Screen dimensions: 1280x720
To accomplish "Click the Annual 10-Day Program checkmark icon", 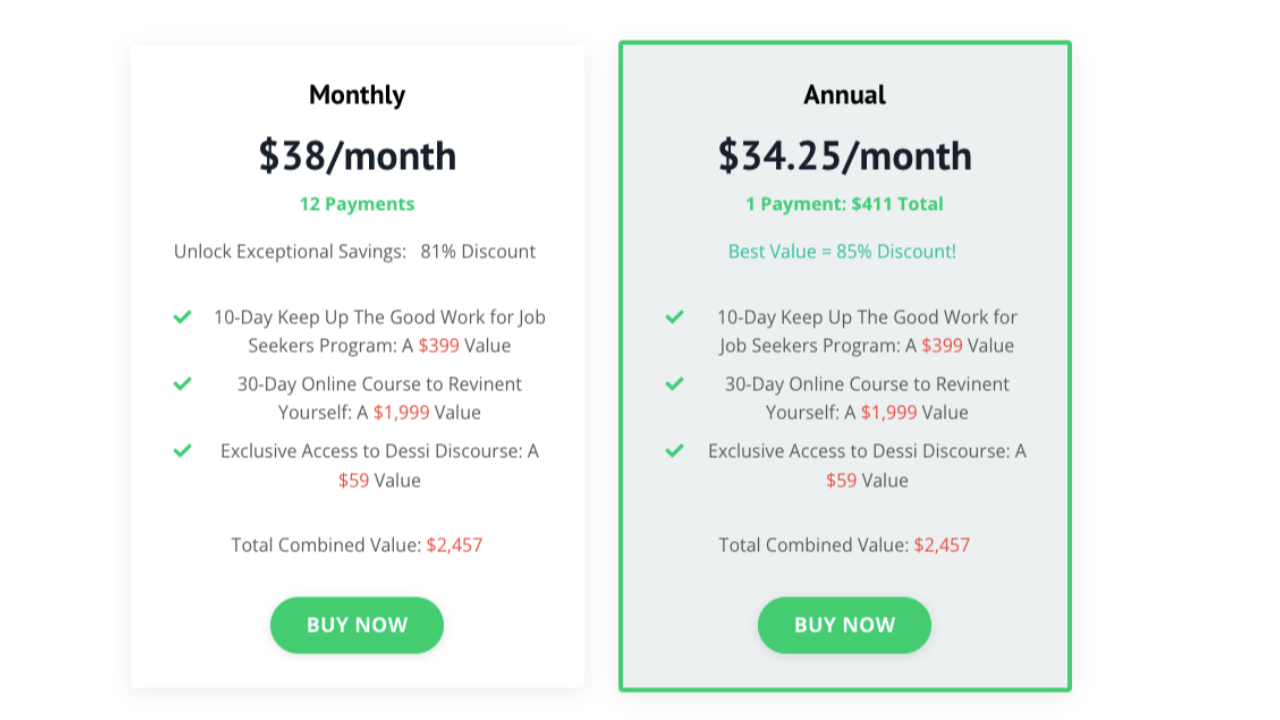I will 675,317.
